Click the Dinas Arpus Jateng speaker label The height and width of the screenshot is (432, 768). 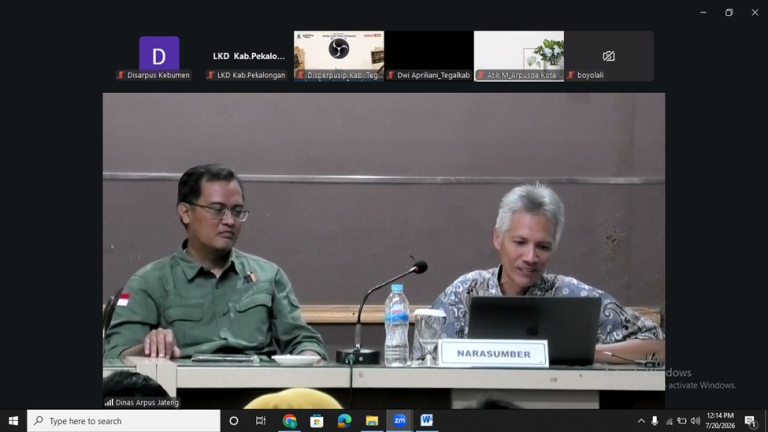pos(147,403)
